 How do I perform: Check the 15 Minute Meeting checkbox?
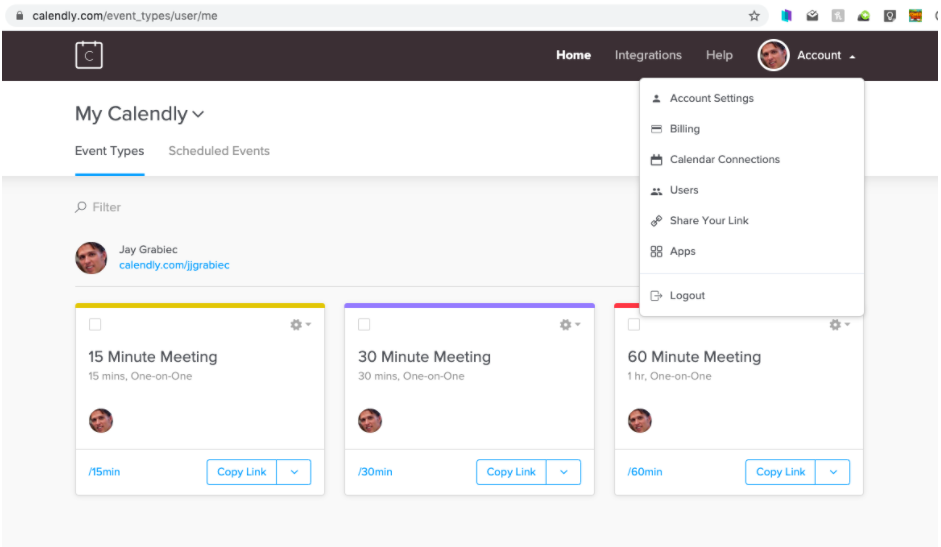[x=95, y=325]
